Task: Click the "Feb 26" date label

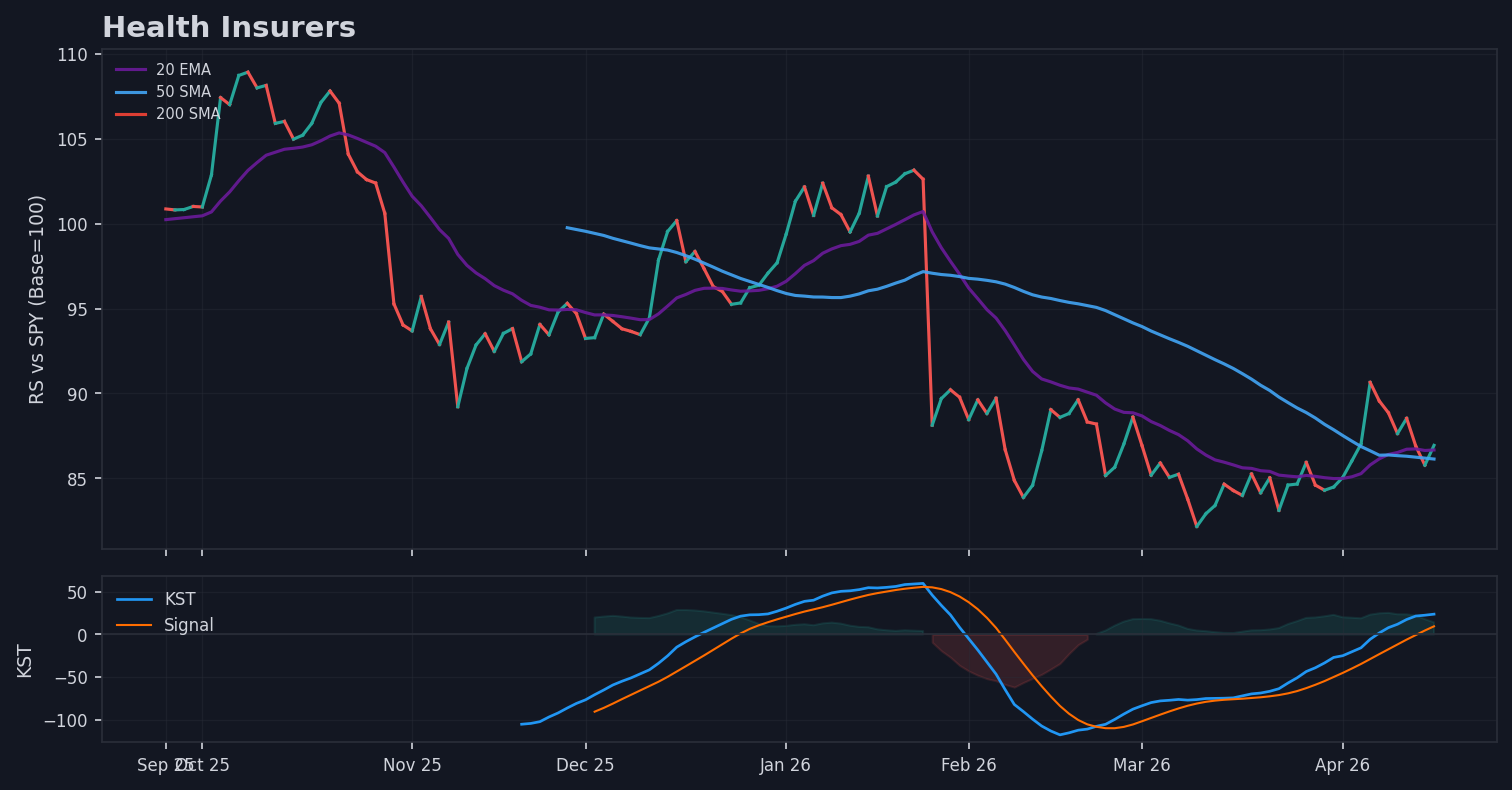Action: 969,766
